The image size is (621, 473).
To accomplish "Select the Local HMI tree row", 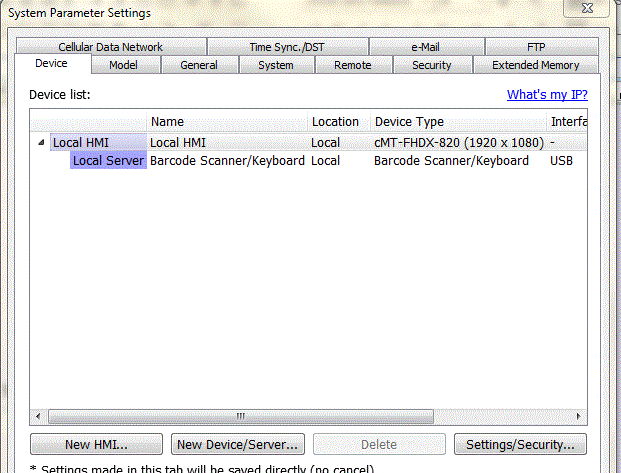I will click(x=81, y=143).
